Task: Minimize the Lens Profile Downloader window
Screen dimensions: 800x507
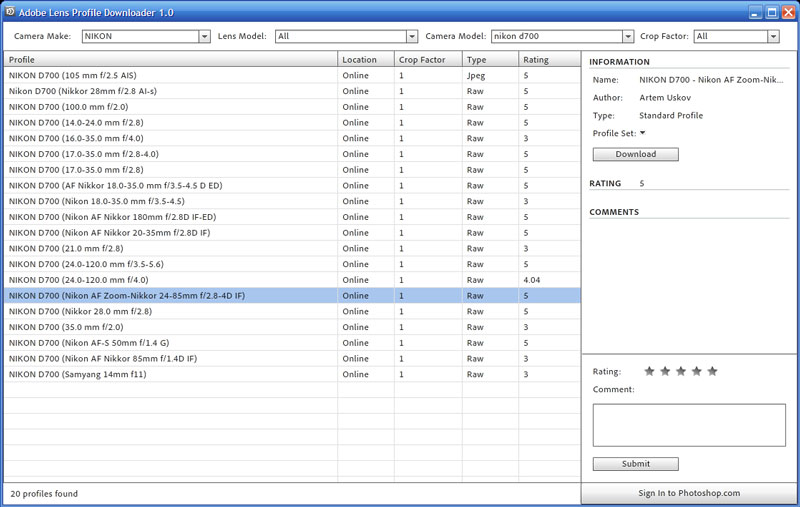Action: [x=756, y=12]
